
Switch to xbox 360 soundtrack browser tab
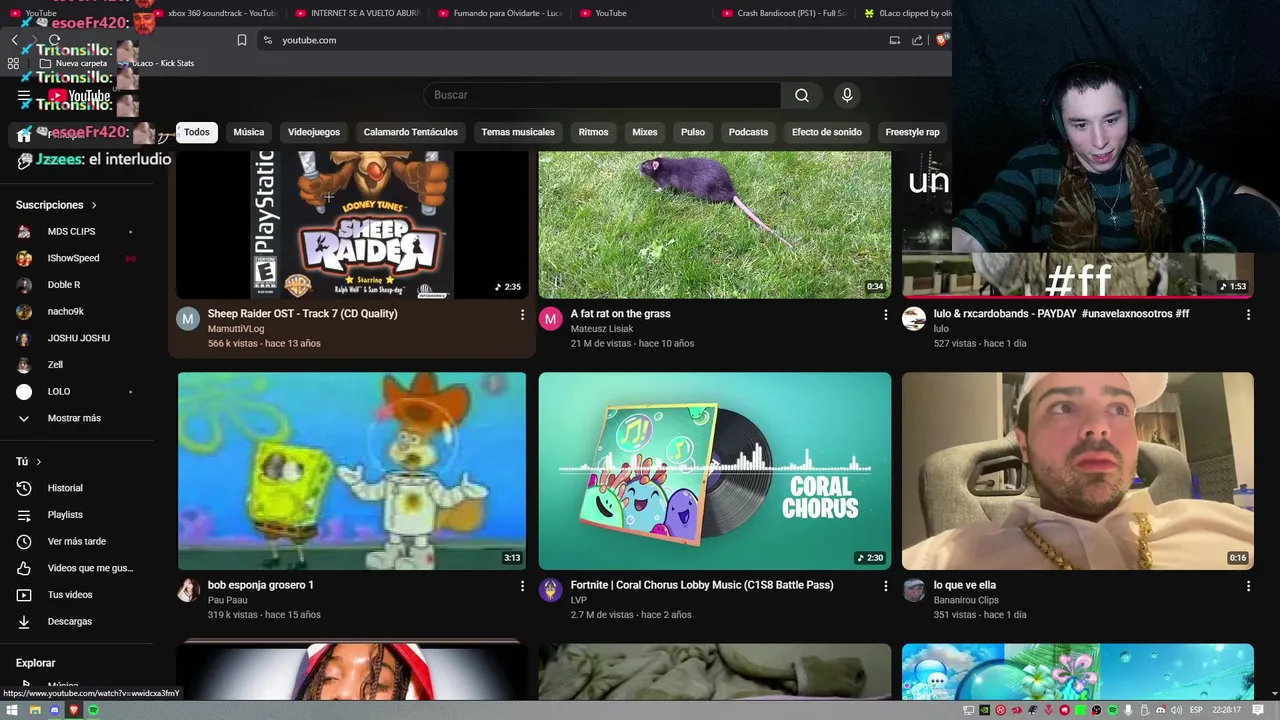pos(215,13)
